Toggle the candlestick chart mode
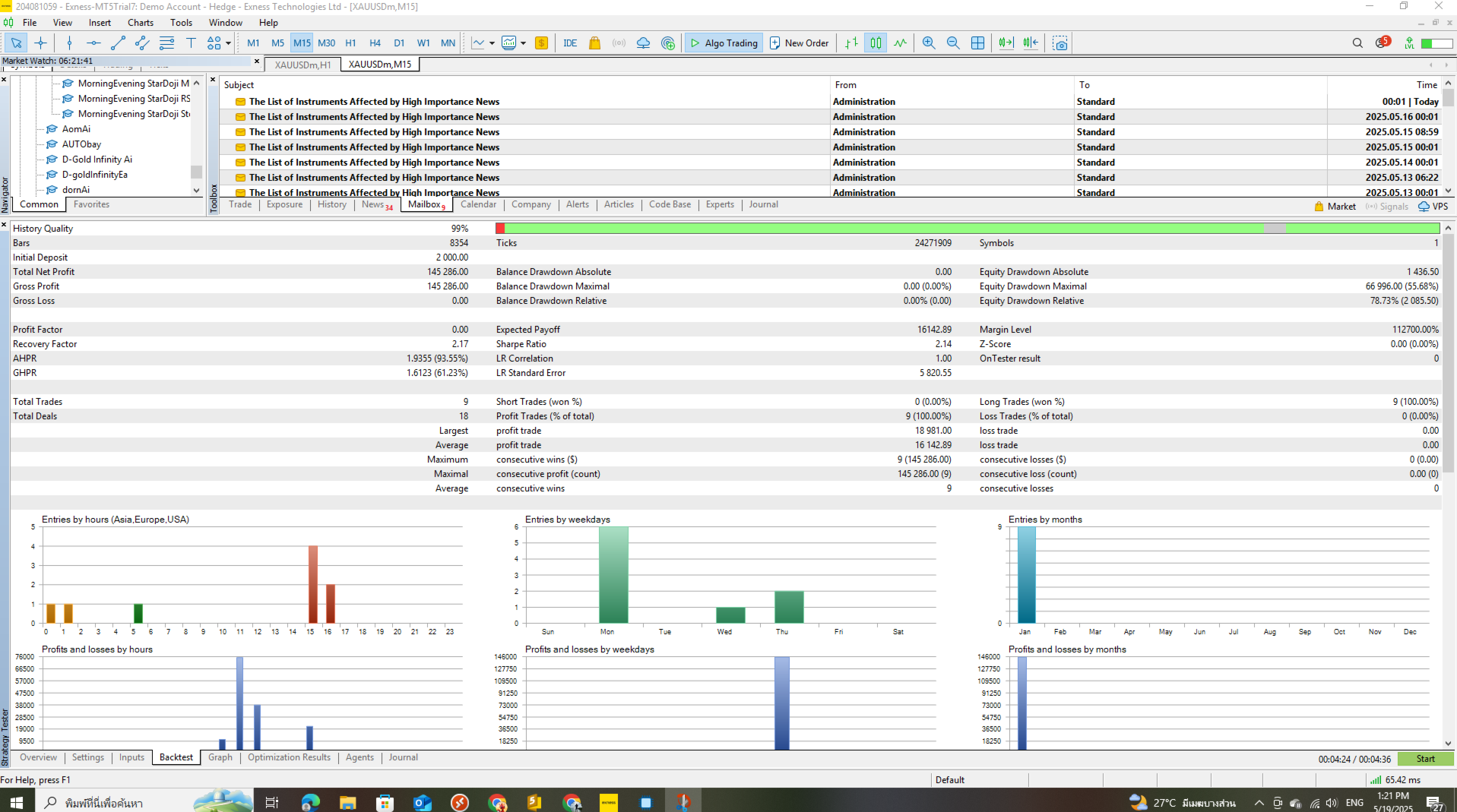Image resolution: width=1457 pixels, height=812 pixels. point(876,43)
